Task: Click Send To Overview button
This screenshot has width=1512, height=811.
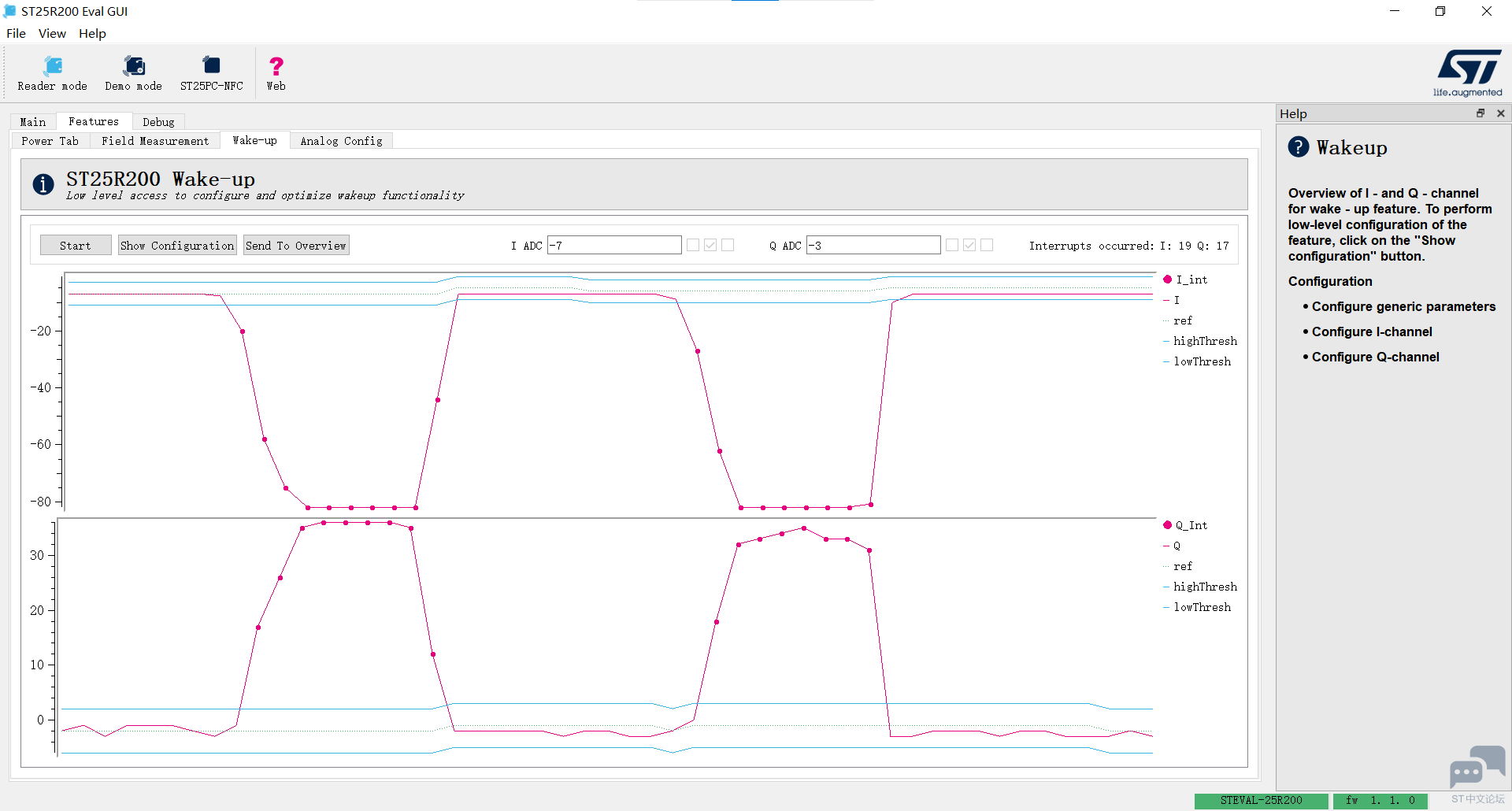Action: [x=295, y=246]
